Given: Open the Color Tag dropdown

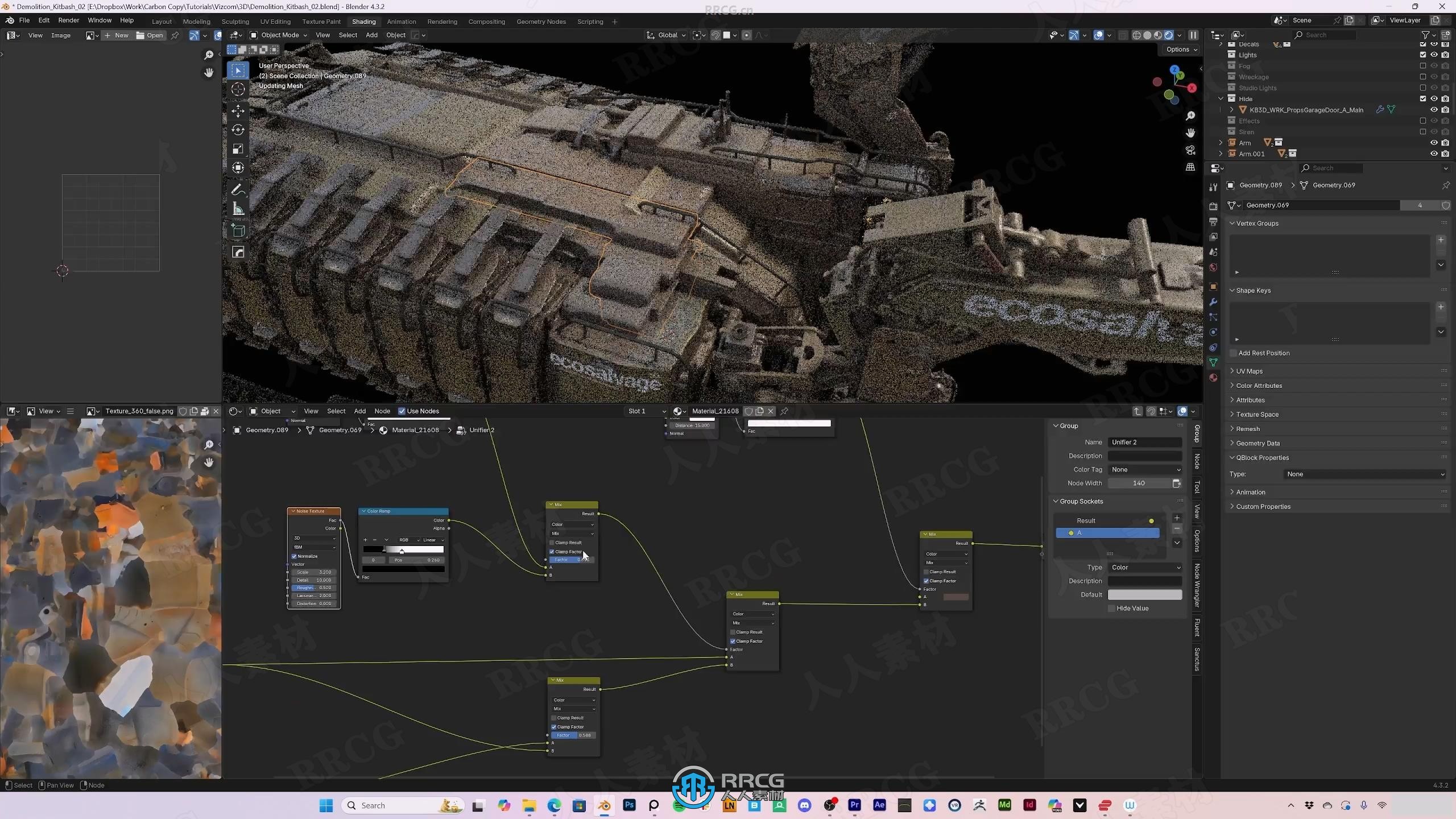Looking at the screenshot, I should 1145,470.
